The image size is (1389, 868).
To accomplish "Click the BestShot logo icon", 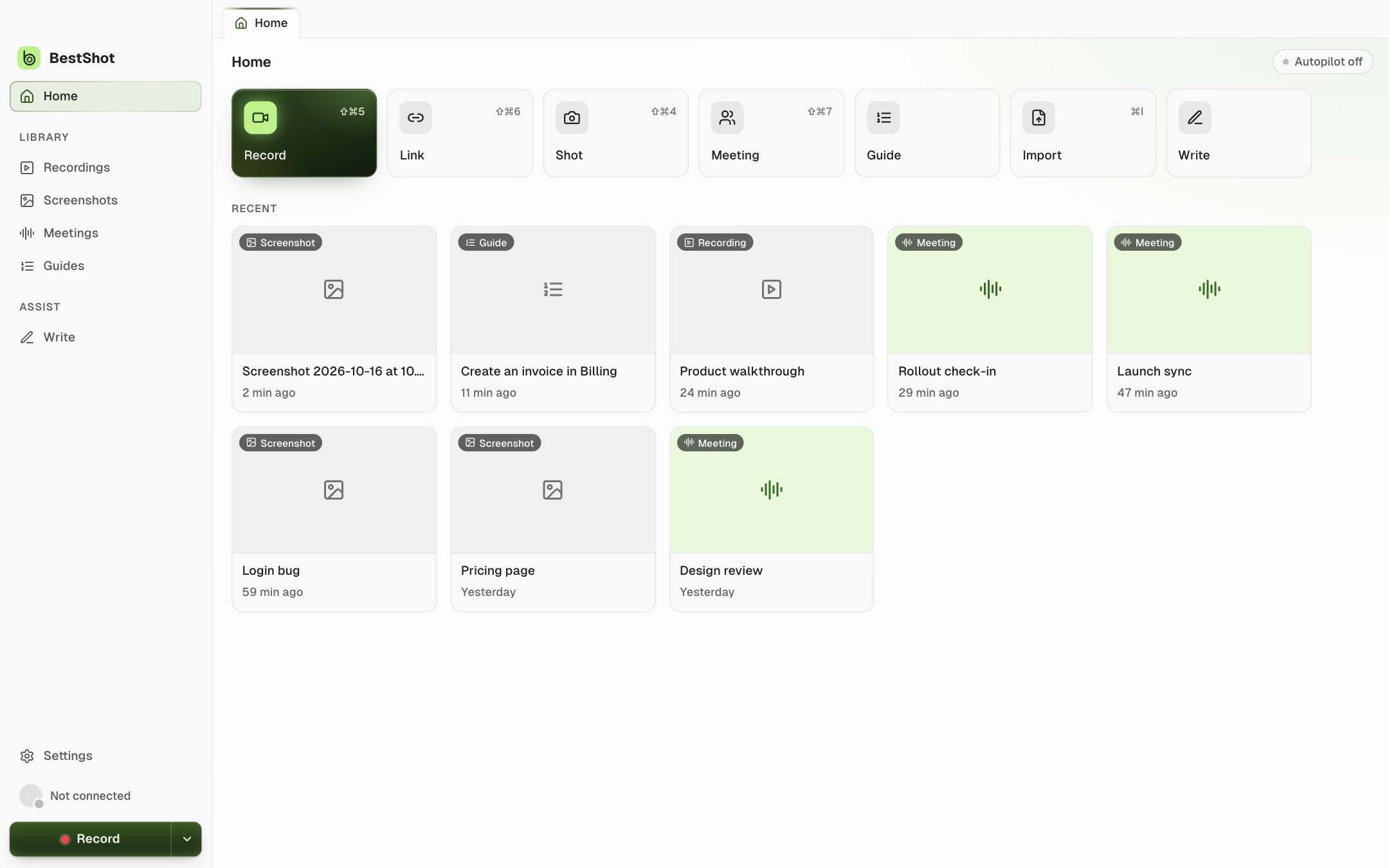I will coord(29,58).
